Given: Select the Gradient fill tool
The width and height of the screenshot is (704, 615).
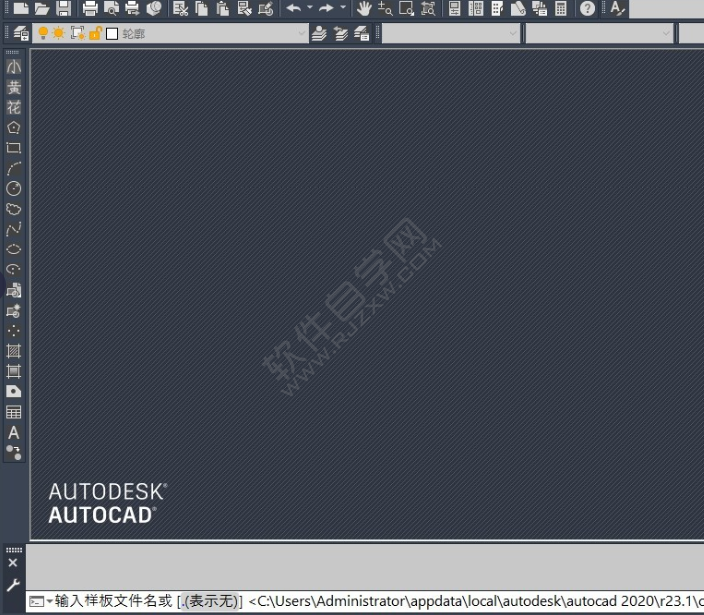Looking at the screenshot, I should pyautogui.click(x=14, y=371).
